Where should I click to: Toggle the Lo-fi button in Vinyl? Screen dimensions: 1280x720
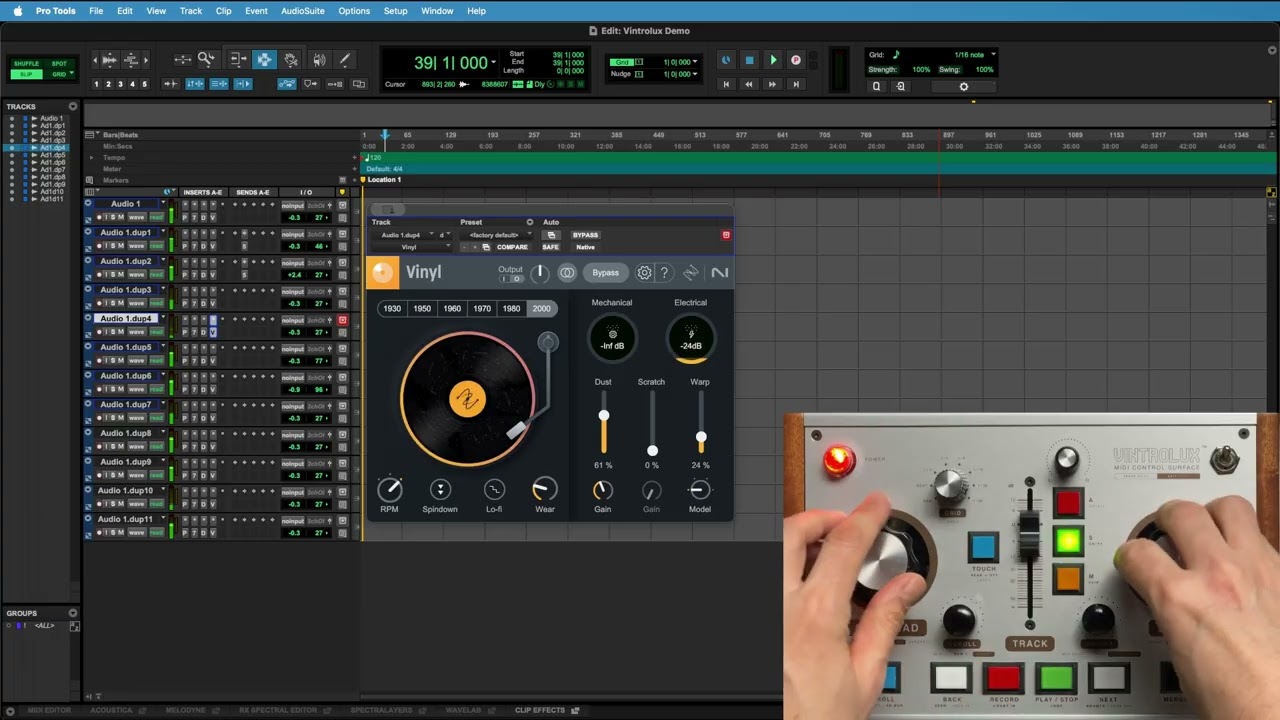click(494, 489)
